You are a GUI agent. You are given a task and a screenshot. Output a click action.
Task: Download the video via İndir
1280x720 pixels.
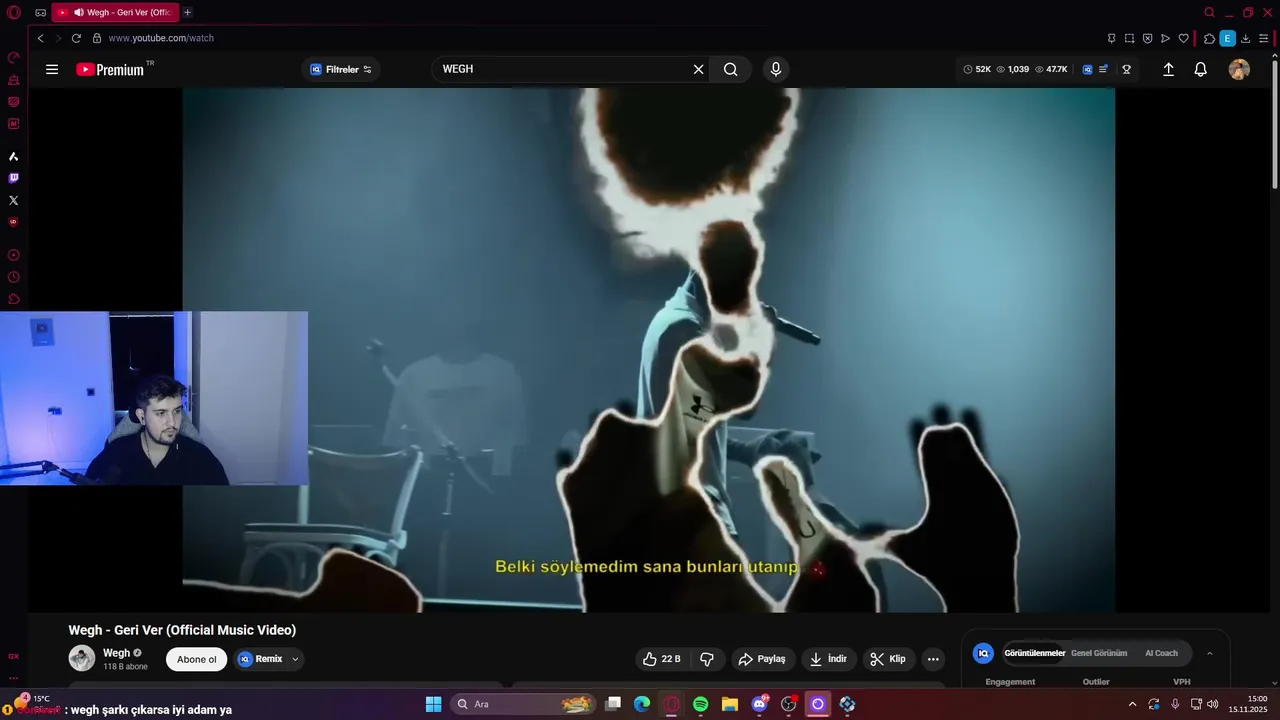pos(828,659)
